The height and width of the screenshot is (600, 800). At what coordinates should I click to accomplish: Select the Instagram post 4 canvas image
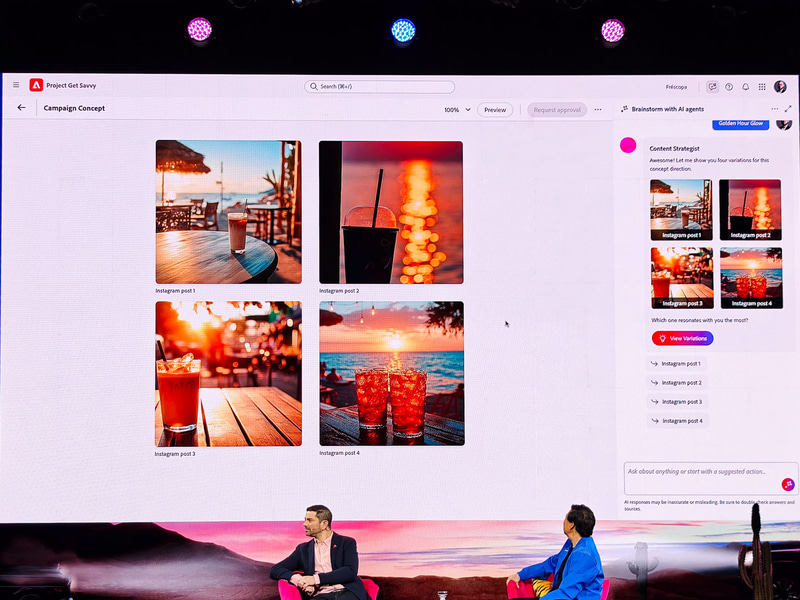[x=392, y=373]
